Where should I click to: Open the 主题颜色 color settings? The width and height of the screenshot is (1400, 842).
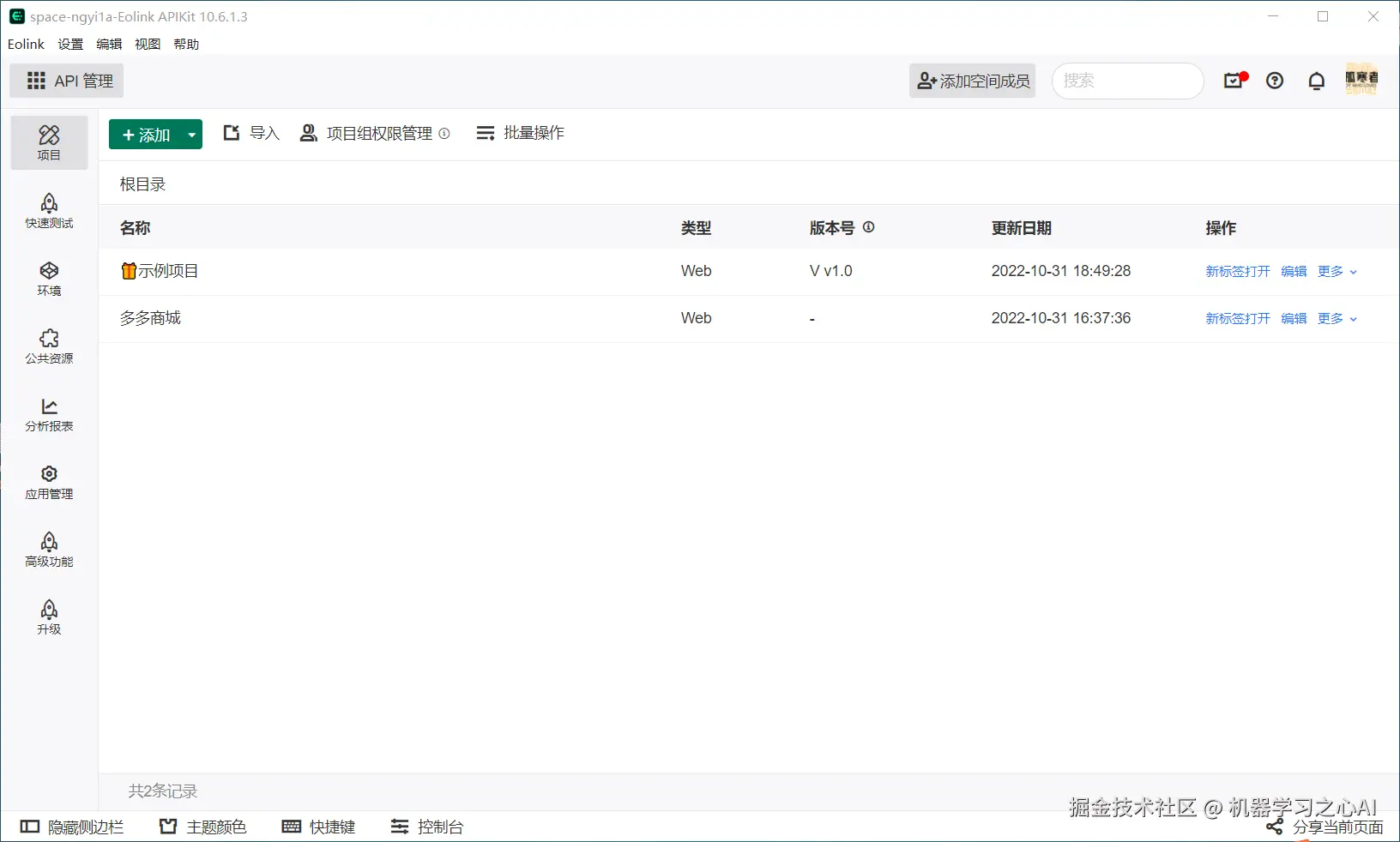click(202, 826)
